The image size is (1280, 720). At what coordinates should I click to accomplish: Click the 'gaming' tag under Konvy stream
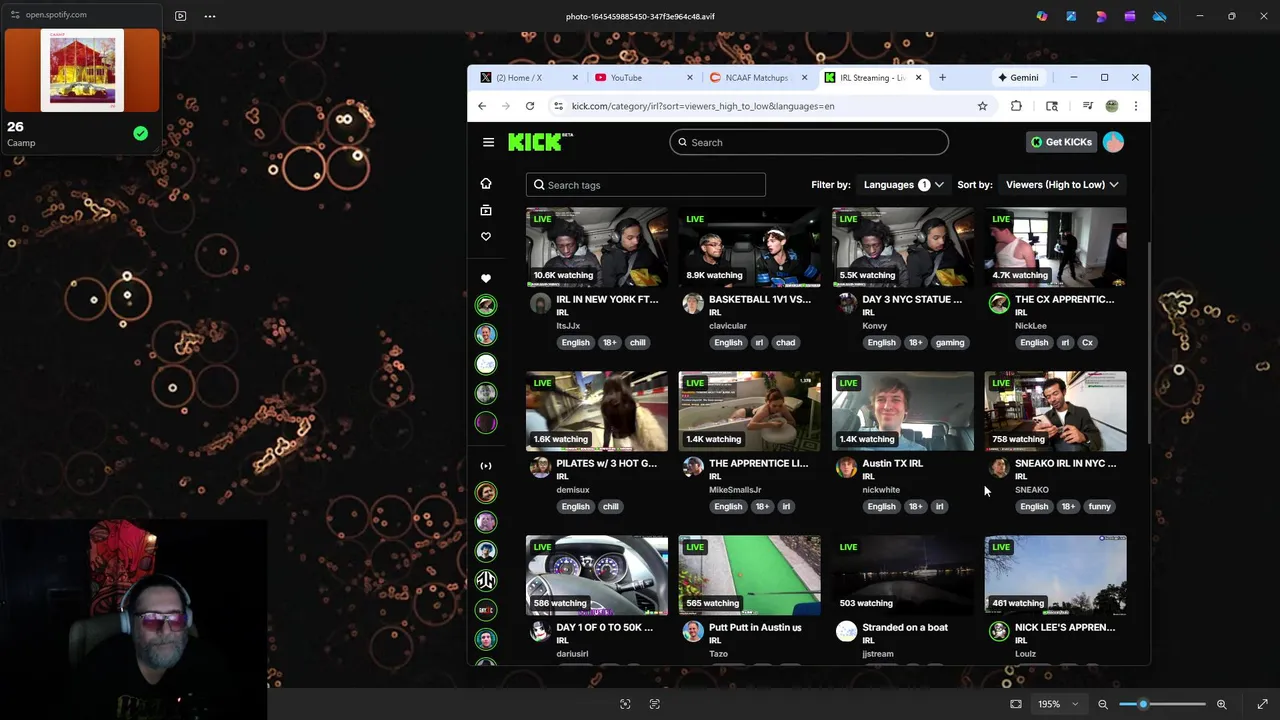click(x=950, y=342)
